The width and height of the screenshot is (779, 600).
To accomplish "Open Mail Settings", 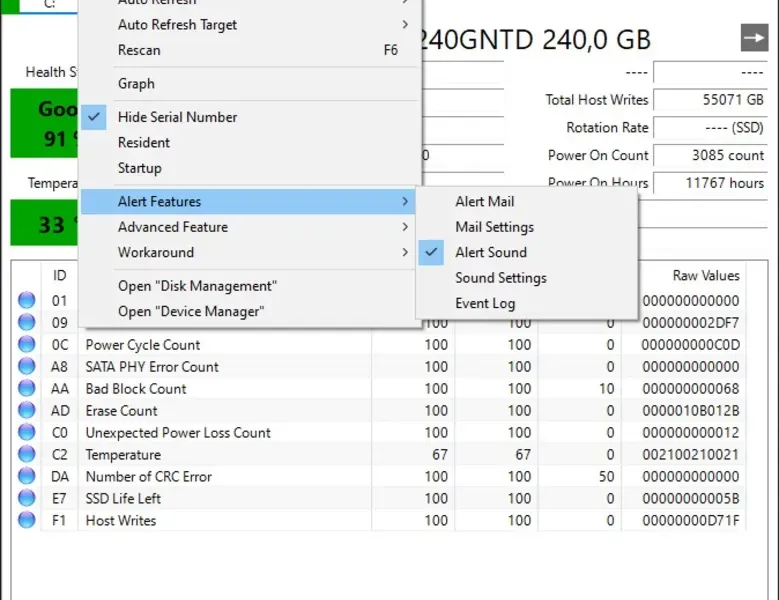I will [527, 227].
